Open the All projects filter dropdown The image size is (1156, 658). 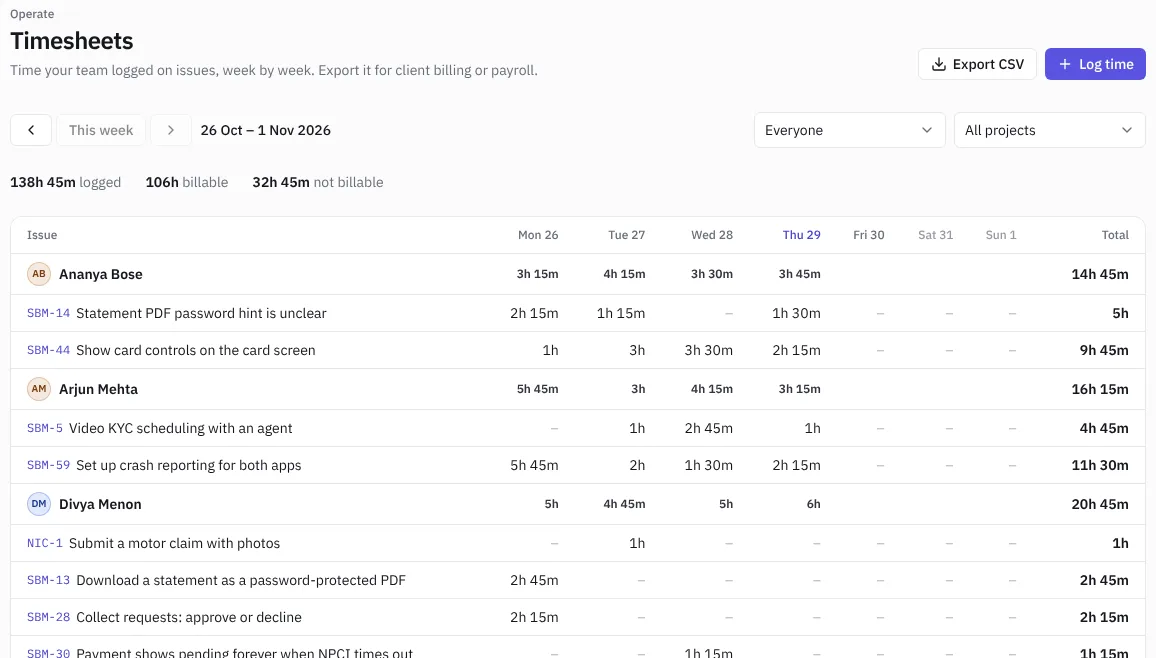(1049, 130)
